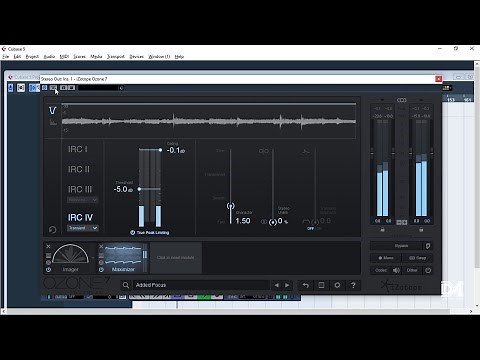Select the IRC II limiter mode
This screenshot has width=480, height=360.
(x=79, y=169)
